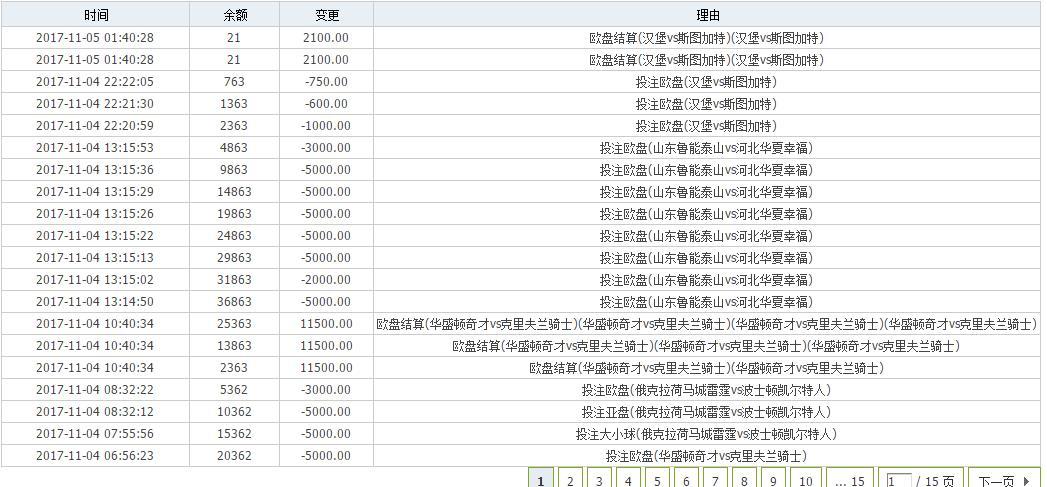Click current page 1 button
Screen dimensions: 1047x487
541,480
